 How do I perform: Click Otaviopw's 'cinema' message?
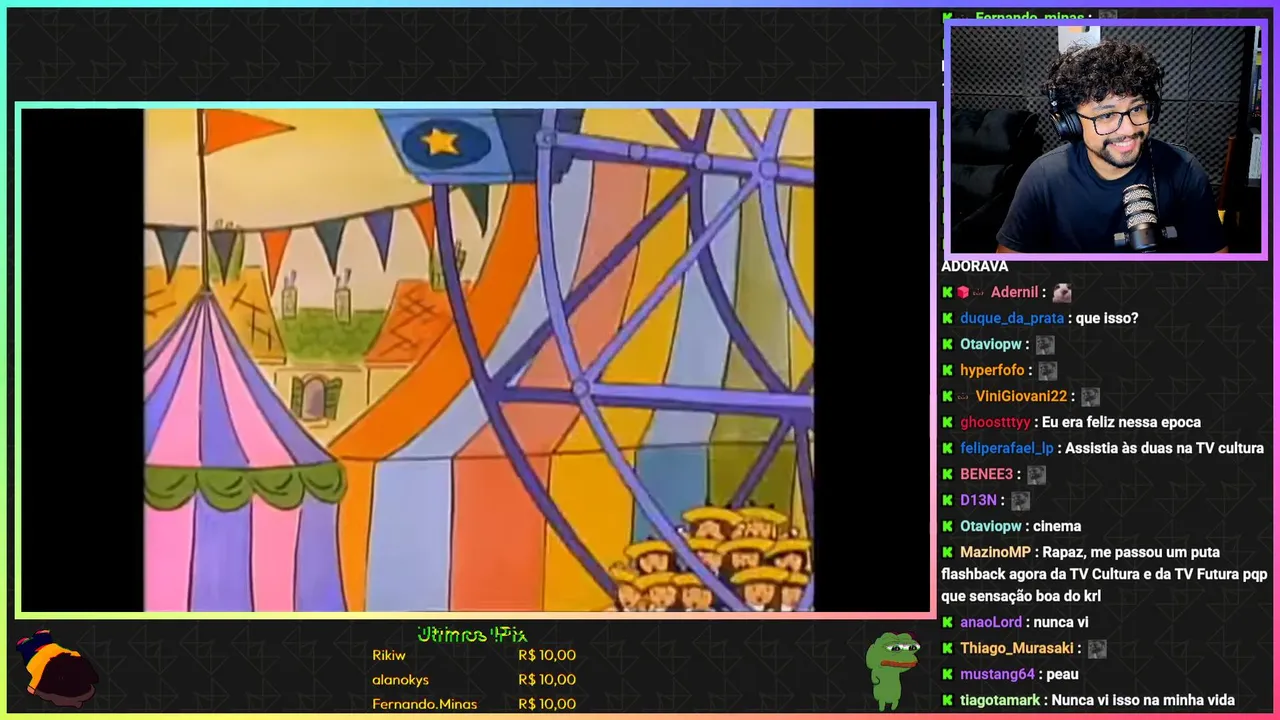click(x=1057, y=526)
